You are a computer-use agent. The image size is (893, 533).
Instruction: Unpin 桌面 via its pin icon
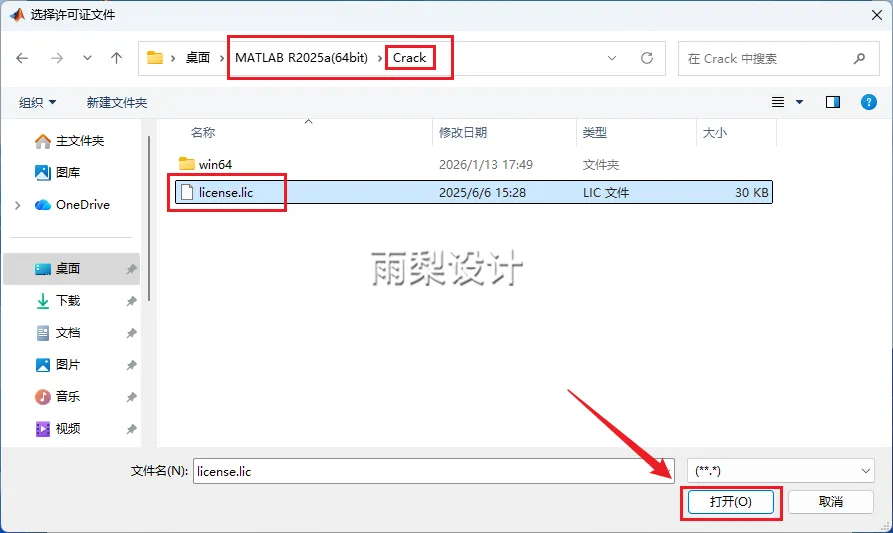[x=132, y=269]
